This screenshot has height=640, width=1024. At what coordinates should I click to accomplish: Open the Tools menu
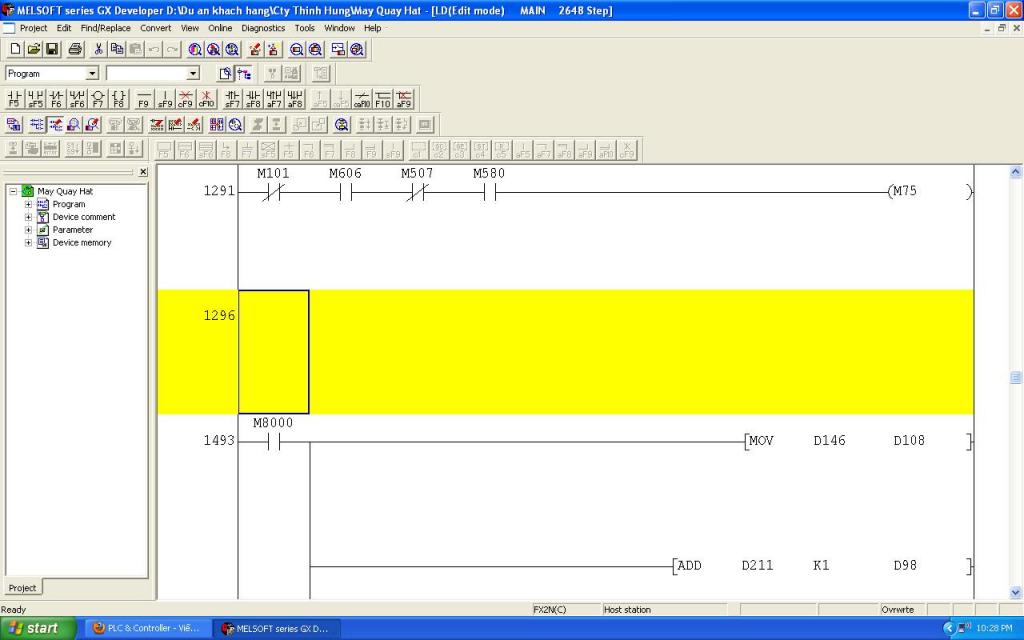304,28
